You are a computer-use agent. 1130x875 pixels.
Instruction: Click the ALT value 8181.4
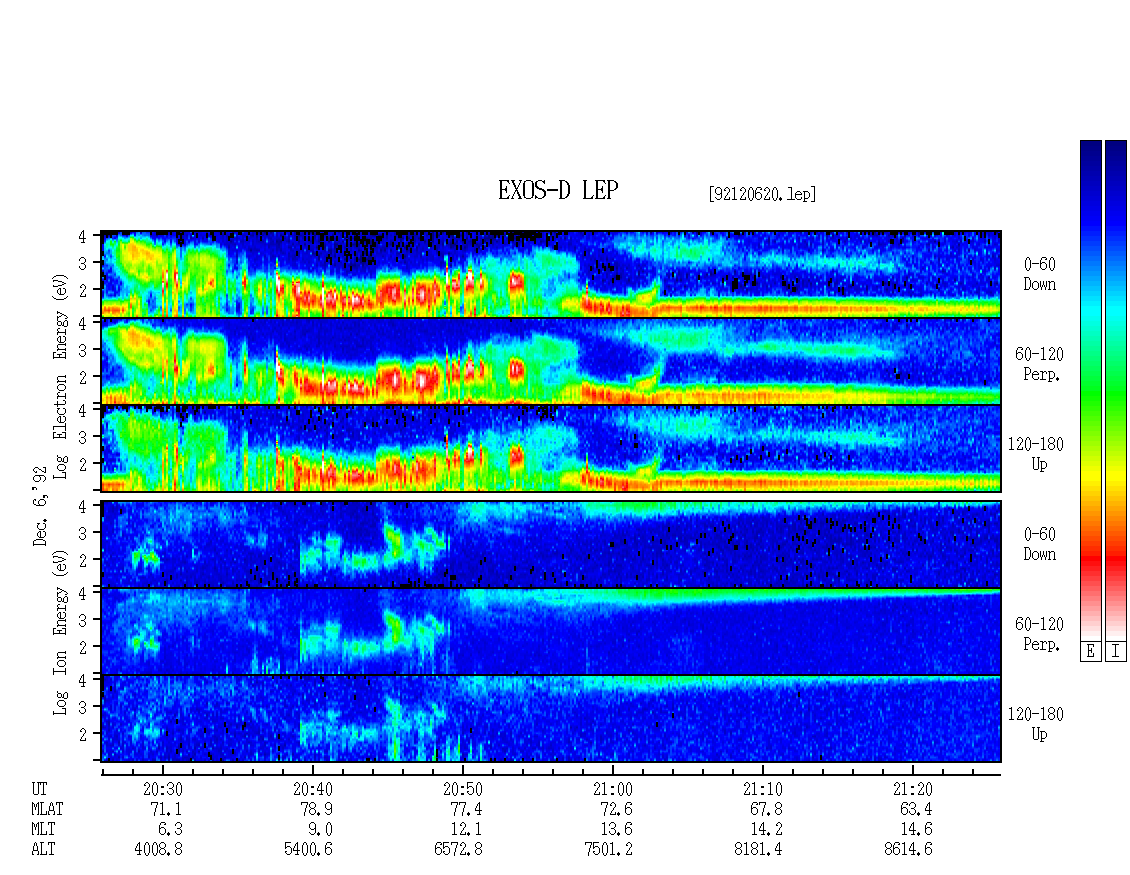(x=758, y=850)
